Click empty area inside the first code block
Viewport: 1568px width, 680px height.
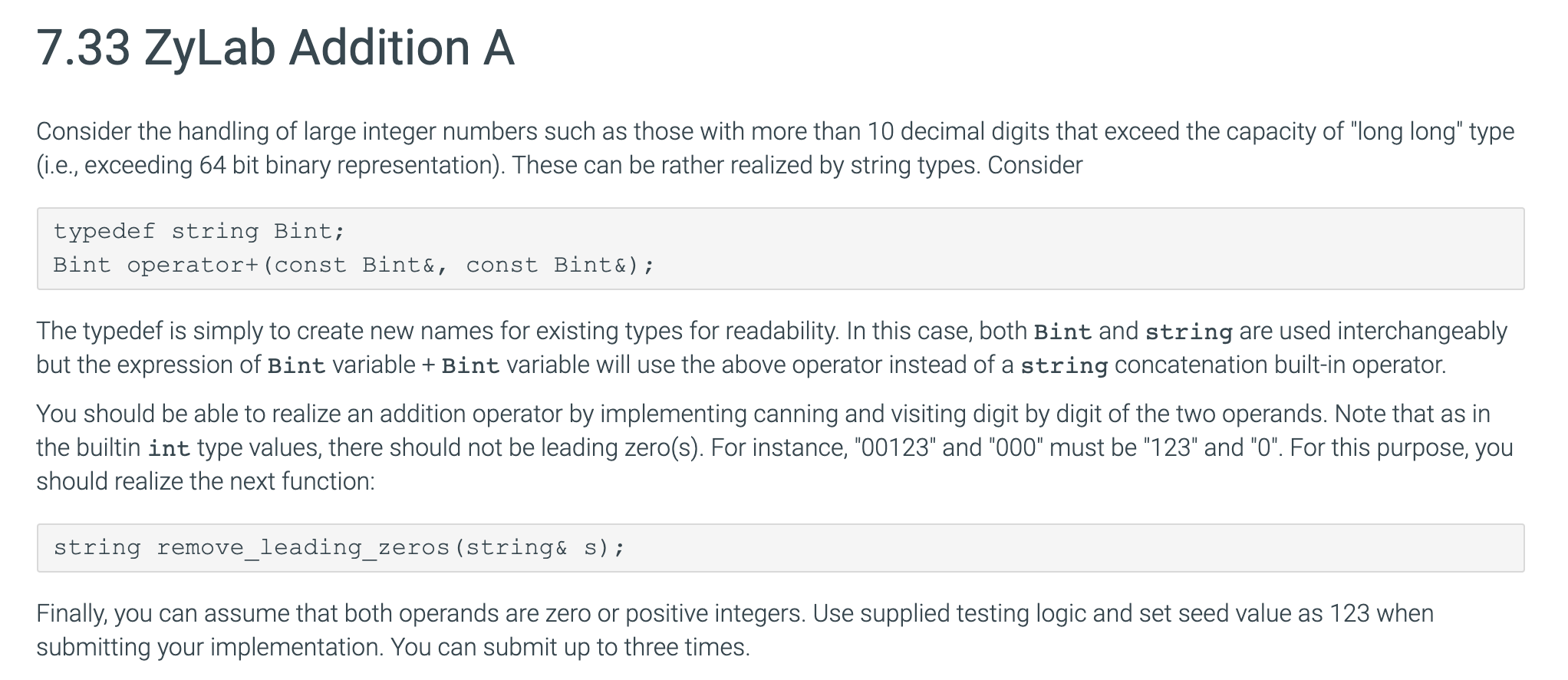pyautogui.click(x=1074, y=248)
